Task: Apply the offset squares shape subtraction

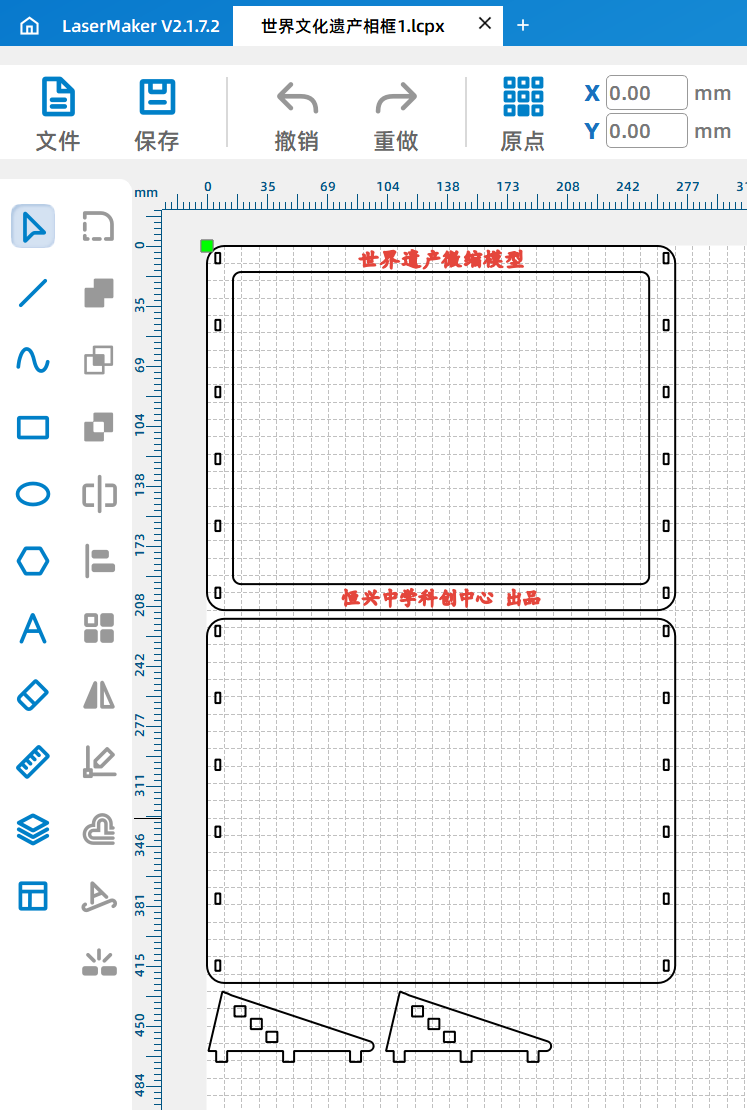Action: click(x=98, y=427)
